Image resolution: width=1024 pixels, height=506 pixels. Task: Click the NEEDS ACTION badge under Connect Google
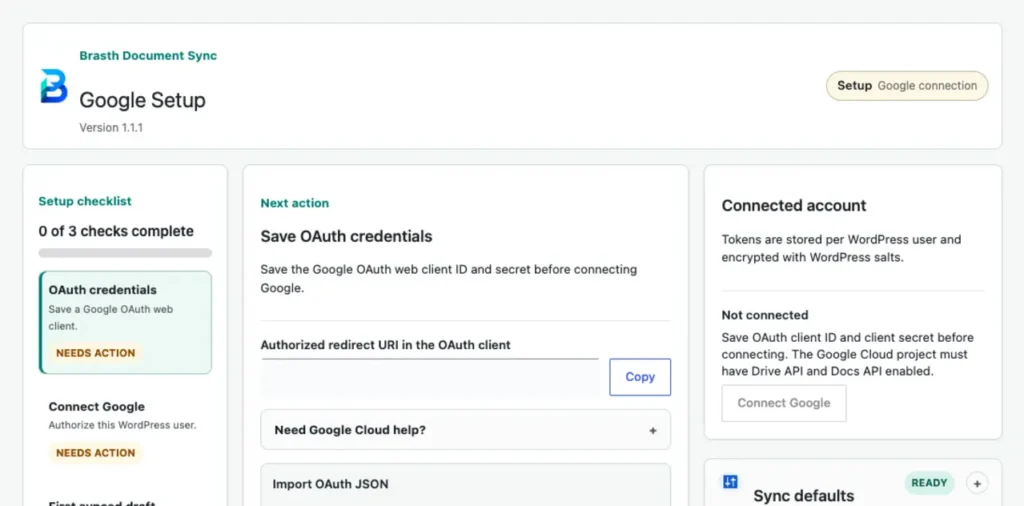(x=95, y=453)
